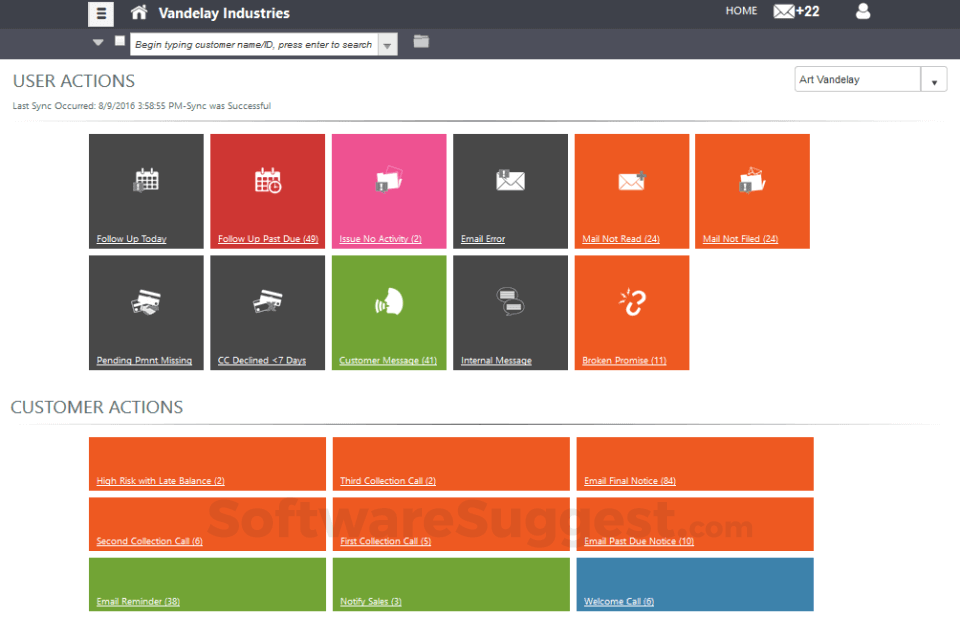
Task: Open the folder icon beside the search bar
Action: [x=420, y=42]
